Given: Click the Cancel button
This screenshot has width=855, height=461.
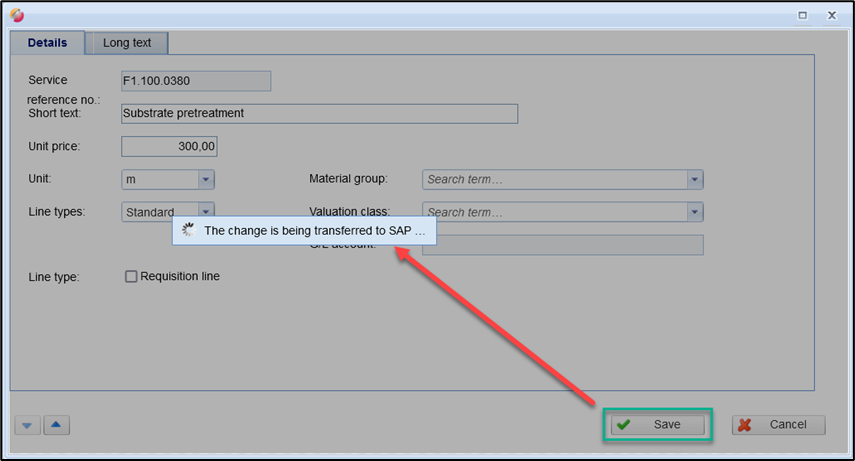Looking at the screenshot, I should [x=779, y=425].
